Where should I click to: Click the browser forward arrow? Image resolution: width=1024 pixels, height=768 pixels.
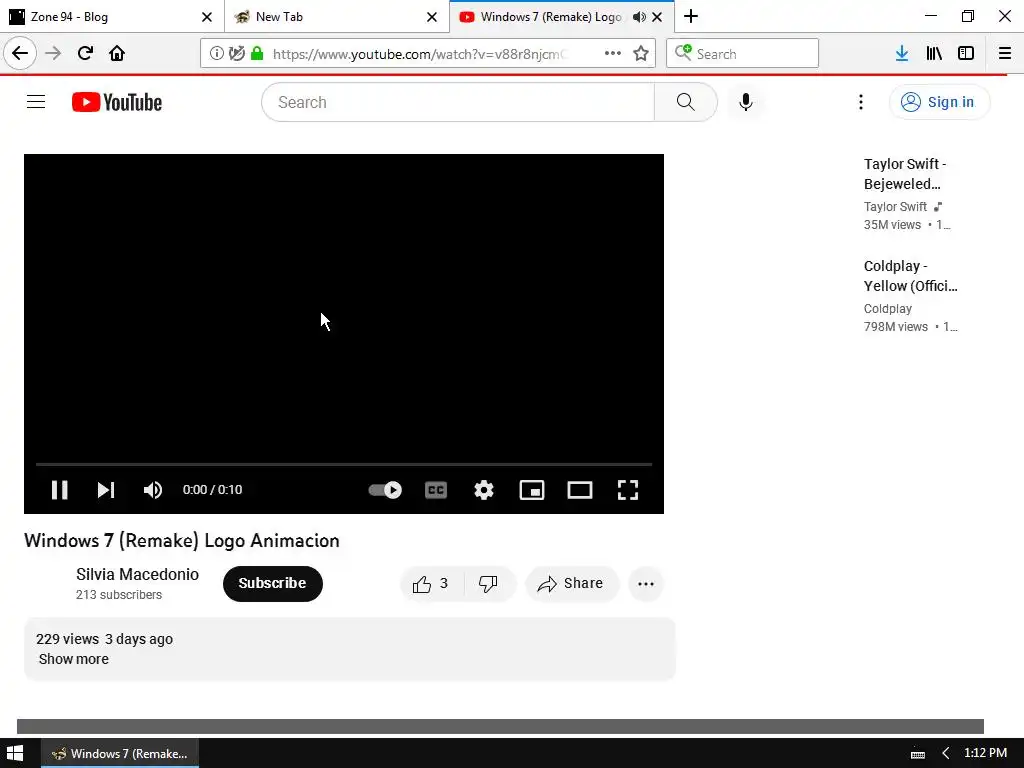[x=54, y=53]
